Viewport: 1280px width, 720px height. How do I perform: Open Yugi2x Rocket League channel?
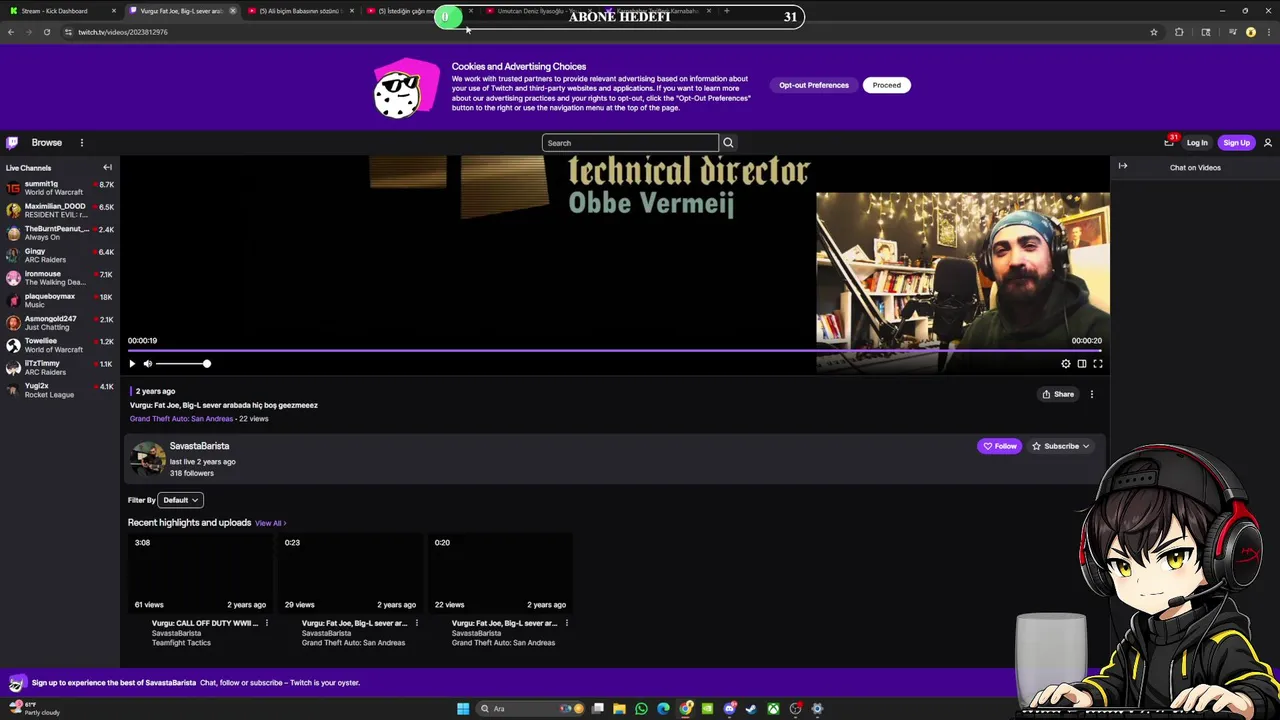[x=60, y=390]
